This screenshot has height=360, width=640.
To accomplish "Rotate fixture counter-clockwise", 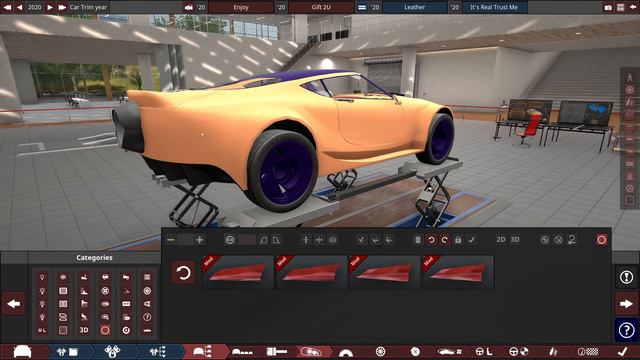I will pos(431,240).
